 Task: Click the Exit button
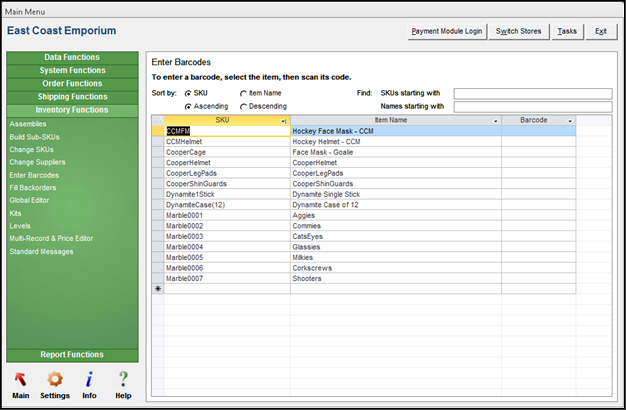point(601,31)
